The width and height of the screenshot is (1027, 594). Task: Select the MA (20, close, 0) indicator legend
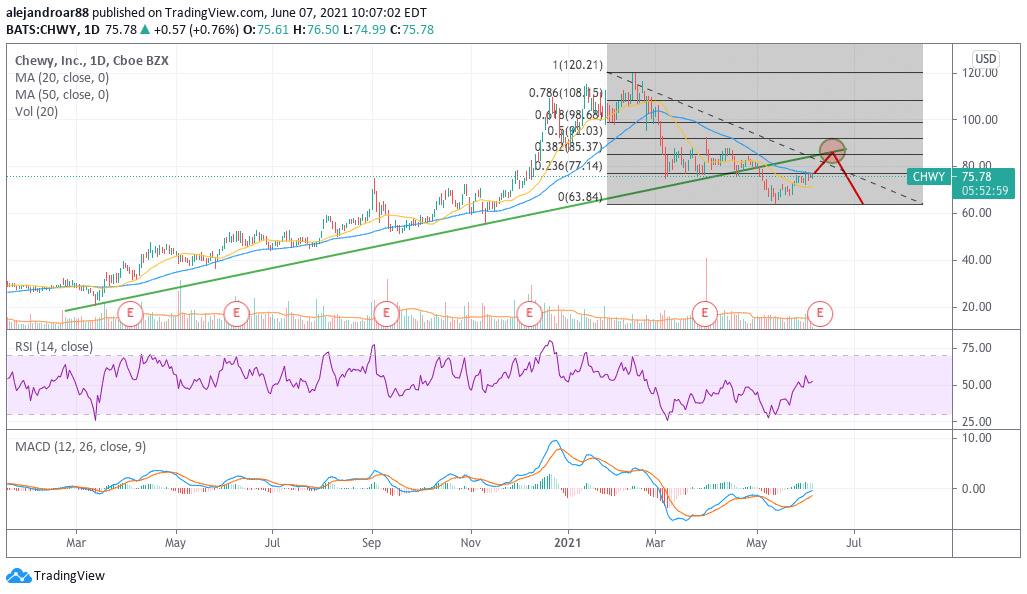62,78
